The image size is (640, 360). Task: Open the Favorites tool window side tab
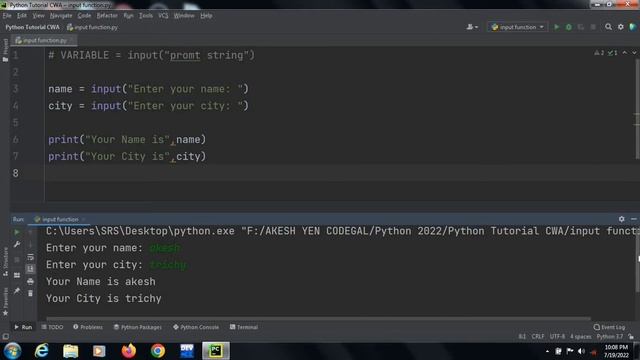(x=5, y=302)
